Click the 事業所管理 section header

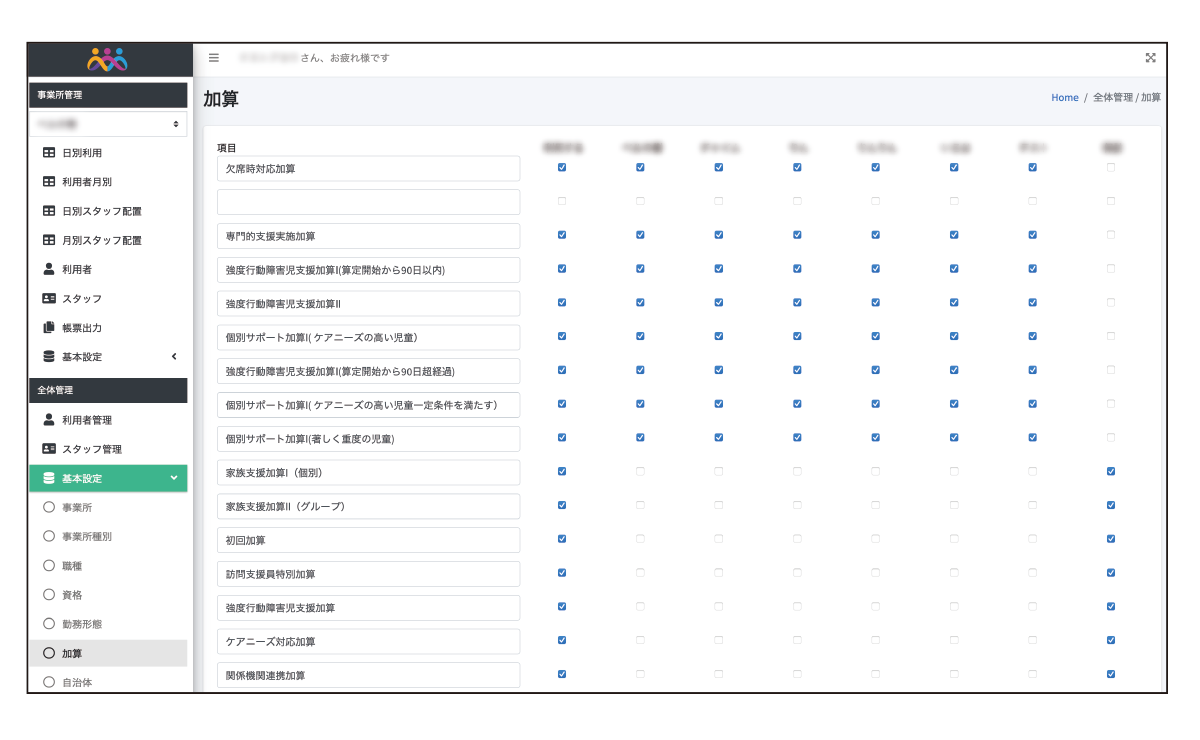[x=108, y=95]
